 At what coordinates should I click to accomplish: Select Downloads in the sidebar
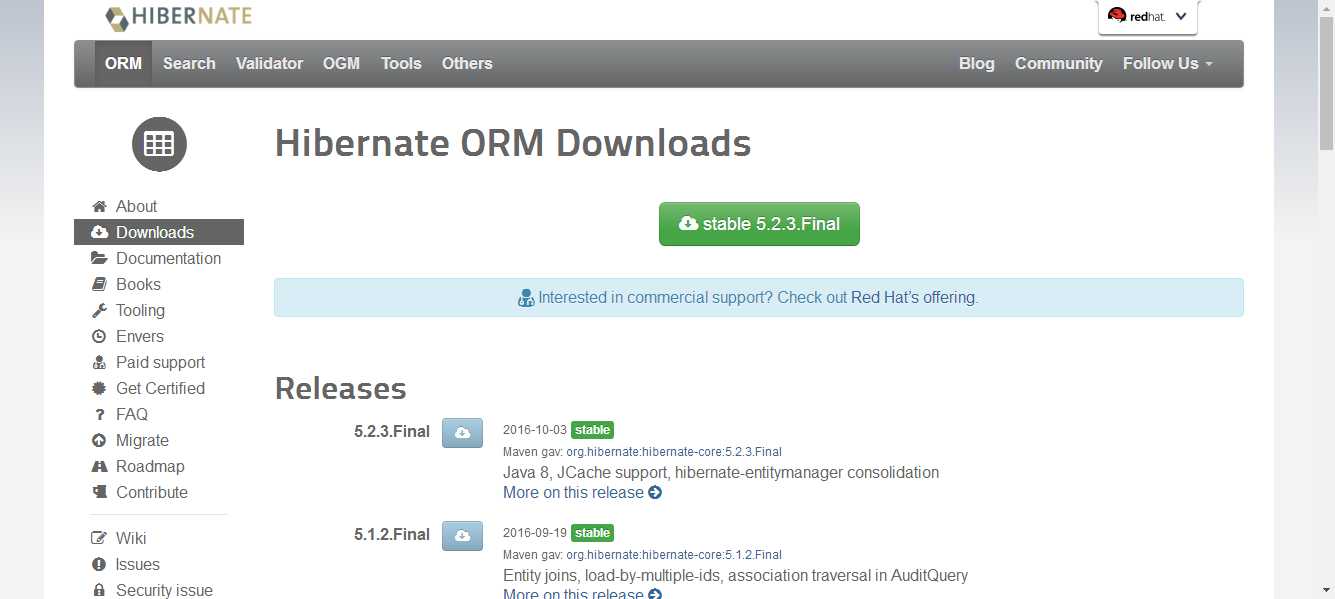(159, 232)
